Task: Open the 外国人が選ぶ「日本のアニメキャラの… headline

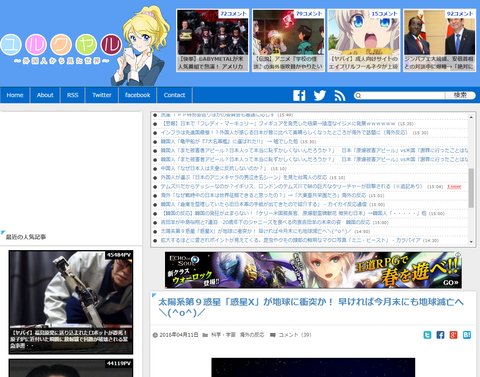Action: point(244,178)
